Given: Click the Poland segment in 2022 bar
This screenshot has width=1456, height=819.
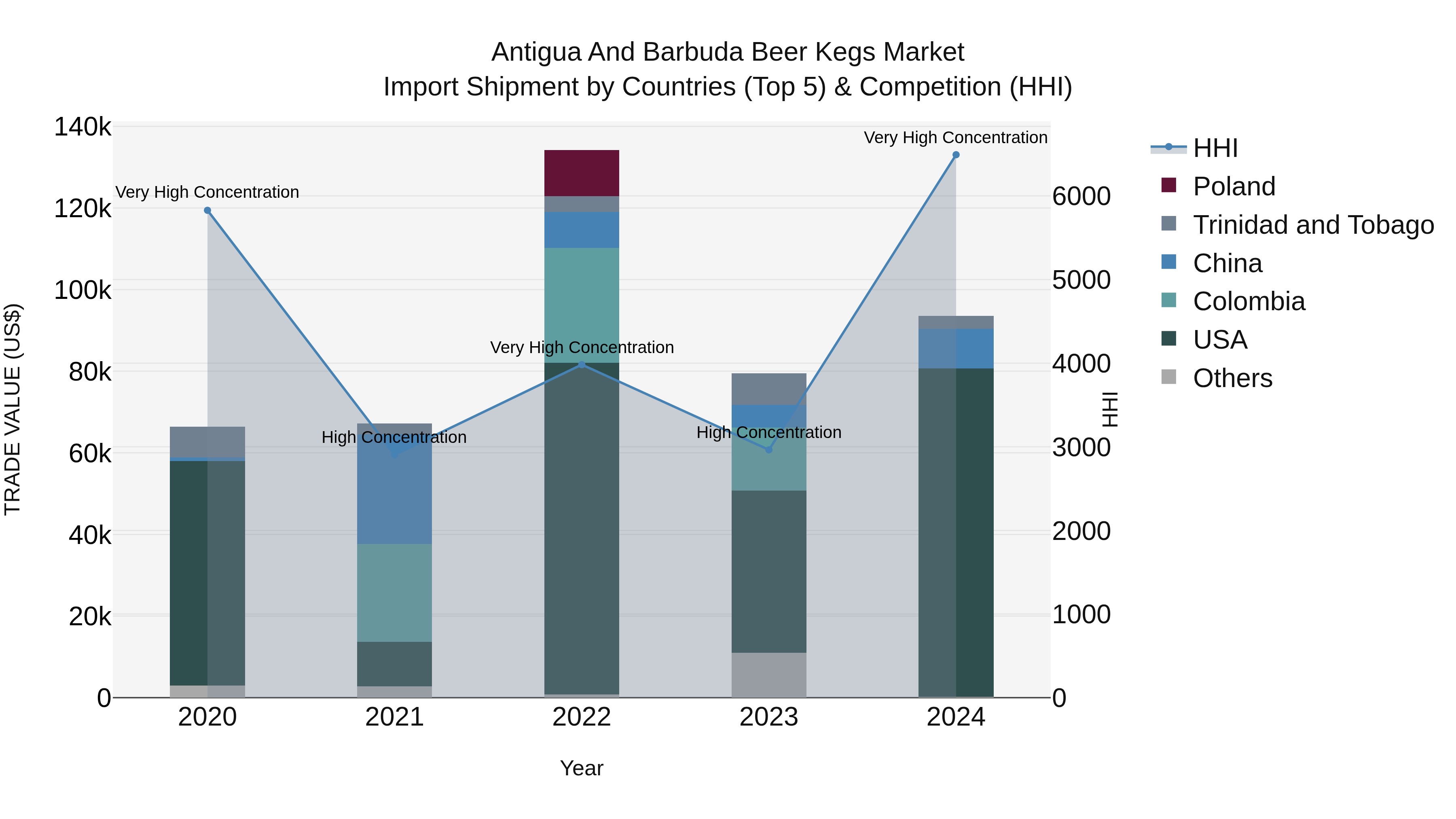Looking at the screenshot, I should [582, 173].
